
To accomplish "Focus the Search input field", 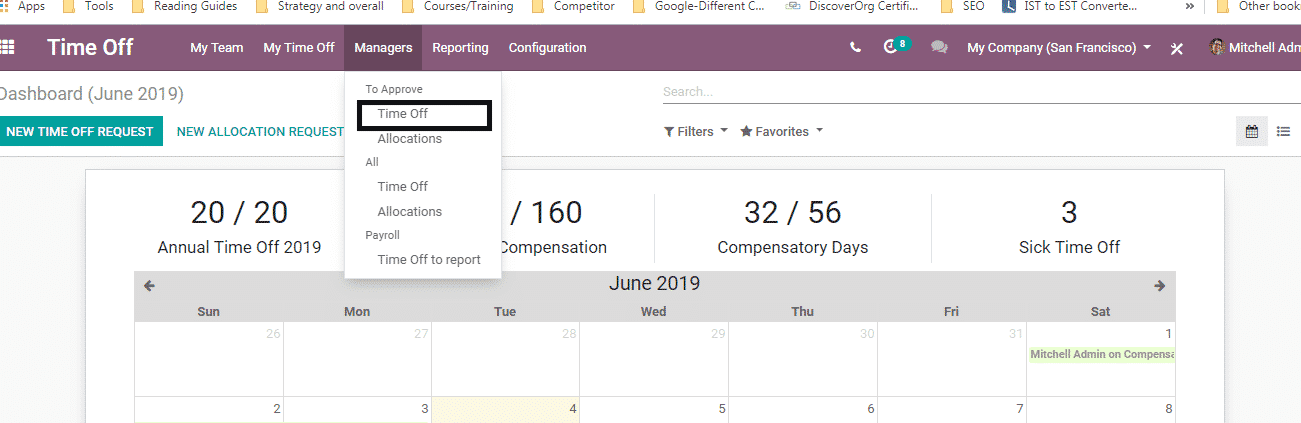I will (980, 91).
